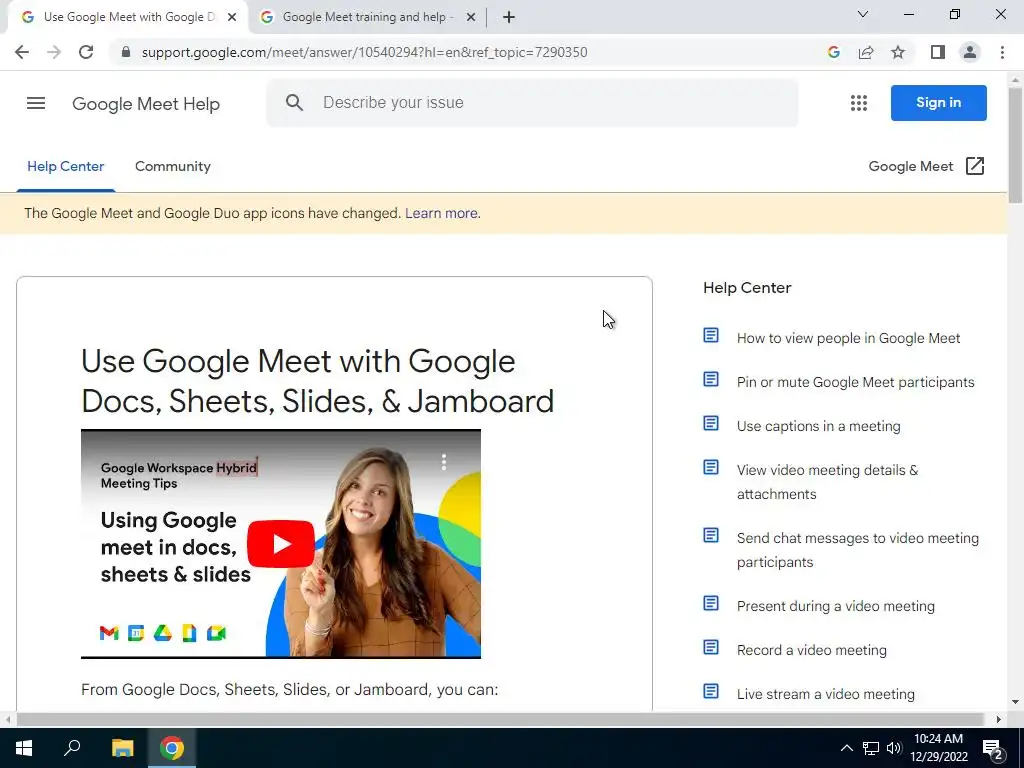Open a new browser tab
Screen dimensions: 1024x768
click(x=509, y=18)
